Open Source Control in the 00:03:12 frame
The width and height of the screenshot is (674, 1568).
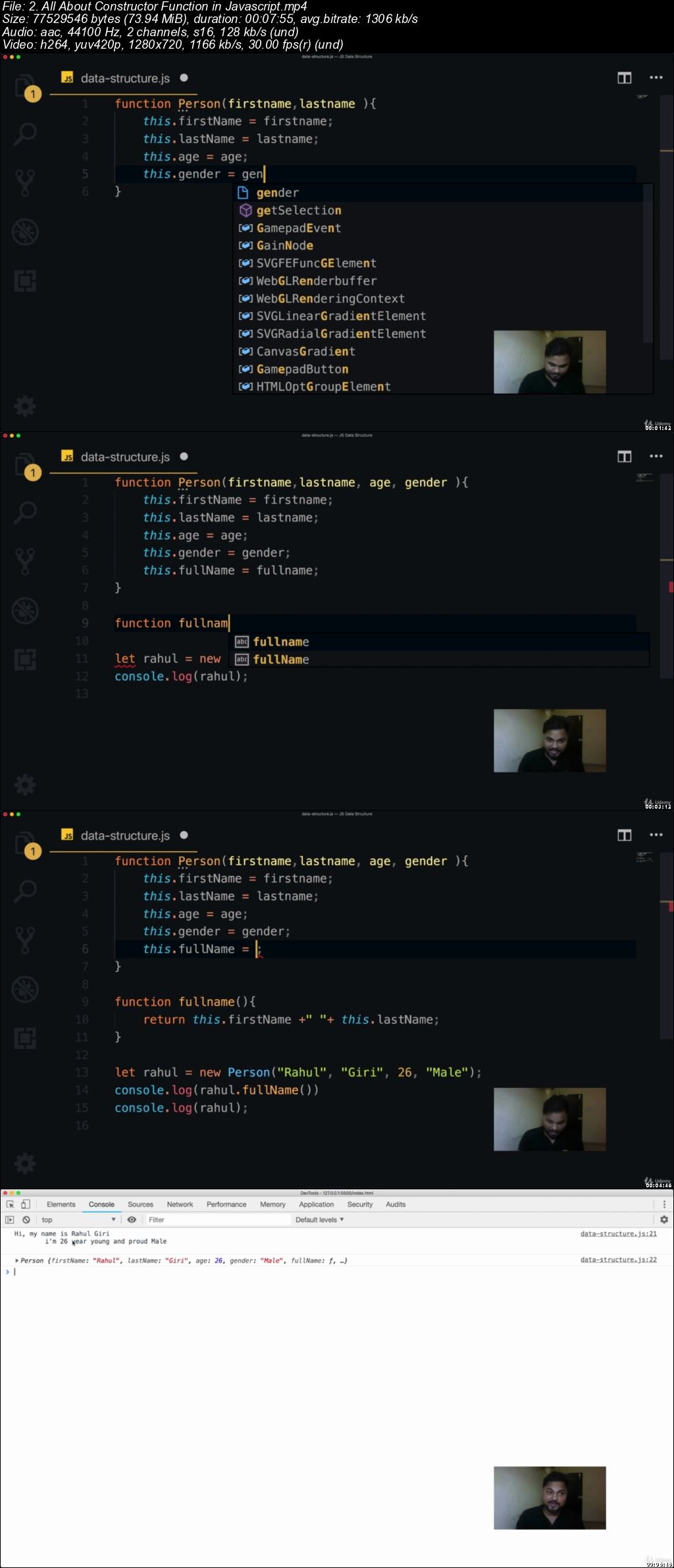pos(25,561)
